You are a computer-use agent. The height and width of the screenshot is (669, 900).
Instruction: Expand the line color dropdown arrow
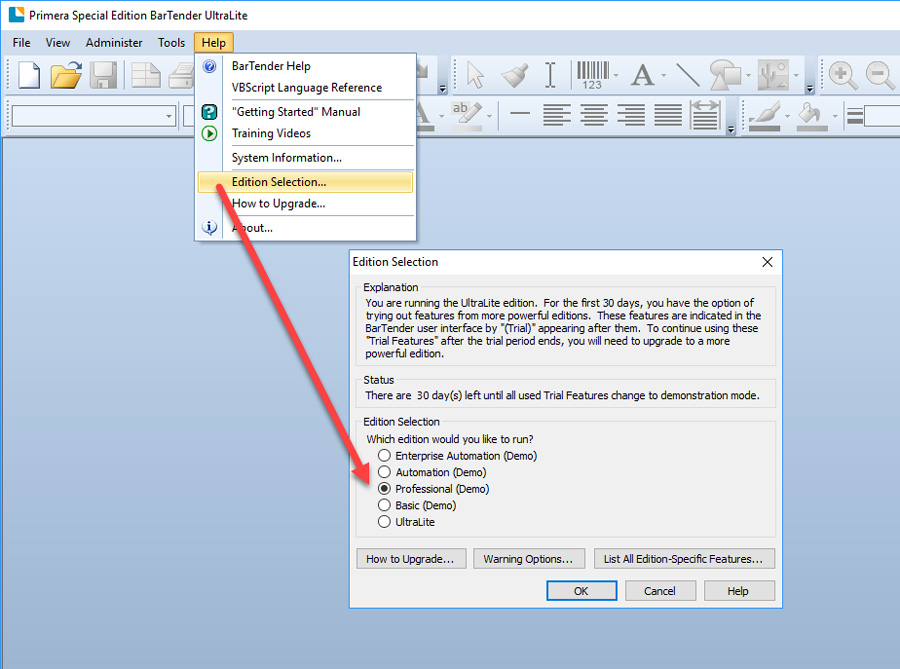[787, 116]
